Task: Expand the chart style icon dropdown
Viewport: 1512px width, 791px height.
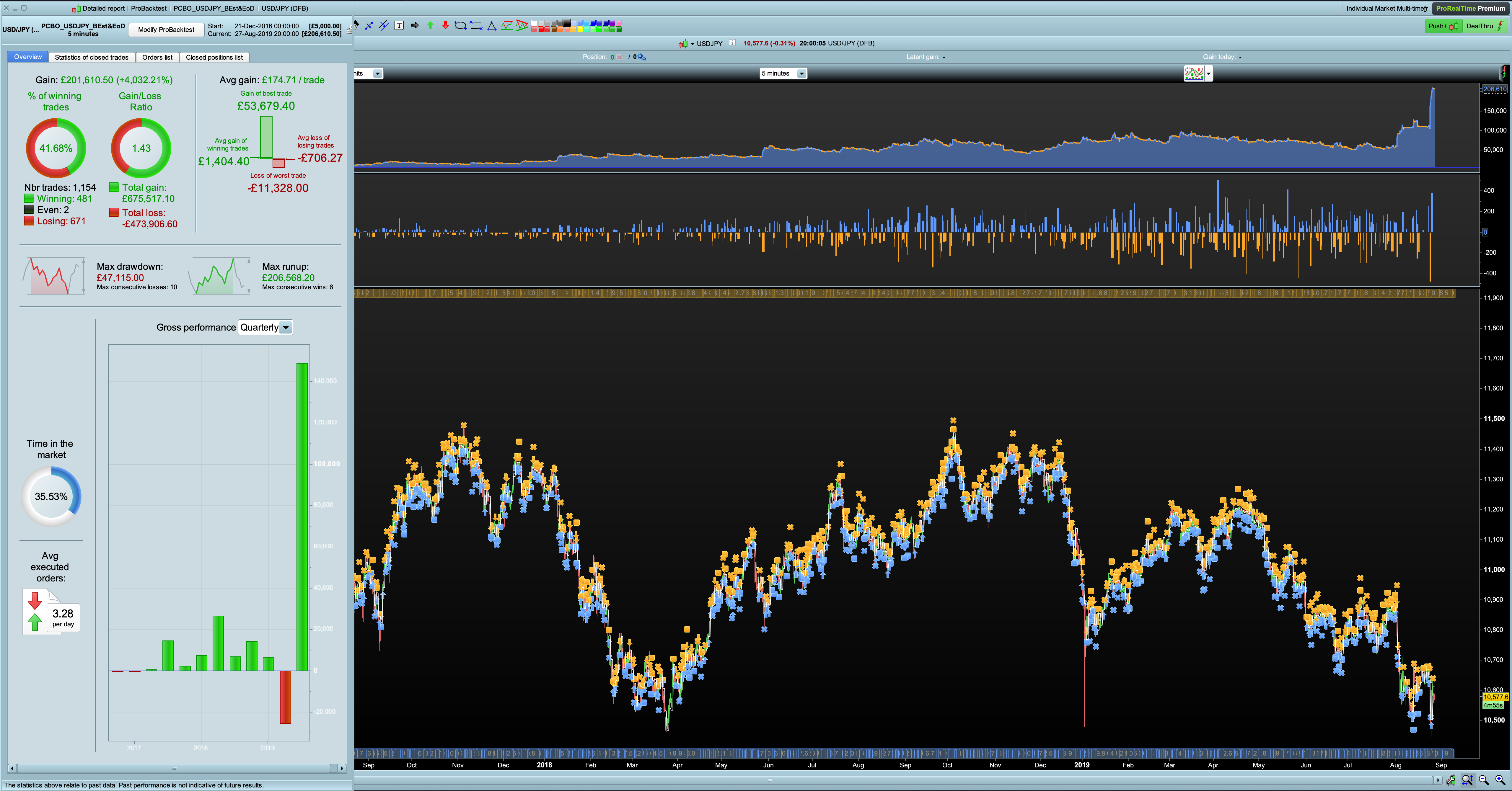Action: (x=1208, y=73)
